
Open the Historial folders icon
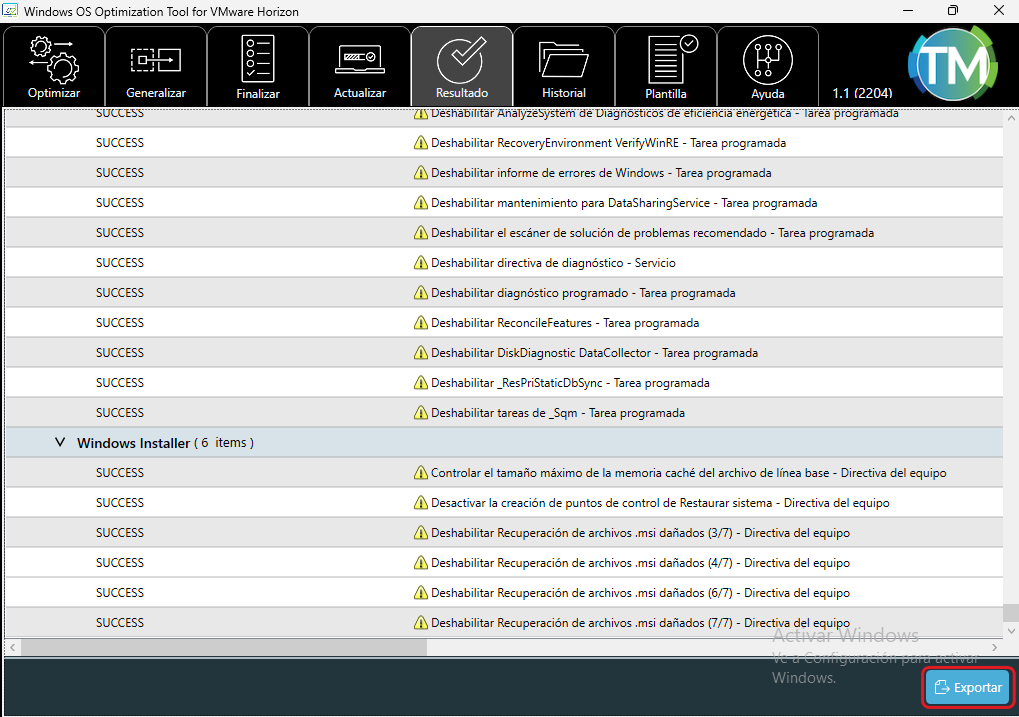564,66
